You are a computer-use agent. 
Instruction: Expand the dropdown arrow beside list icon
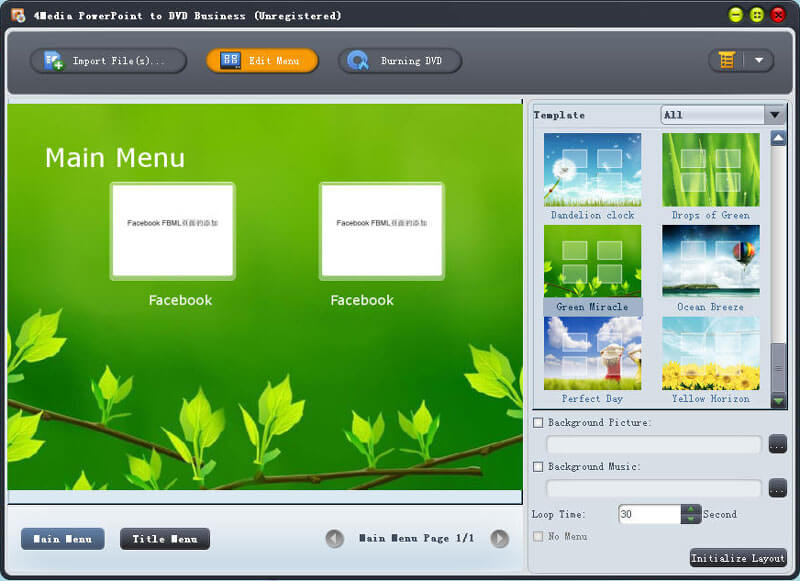[x=758, y=61]
